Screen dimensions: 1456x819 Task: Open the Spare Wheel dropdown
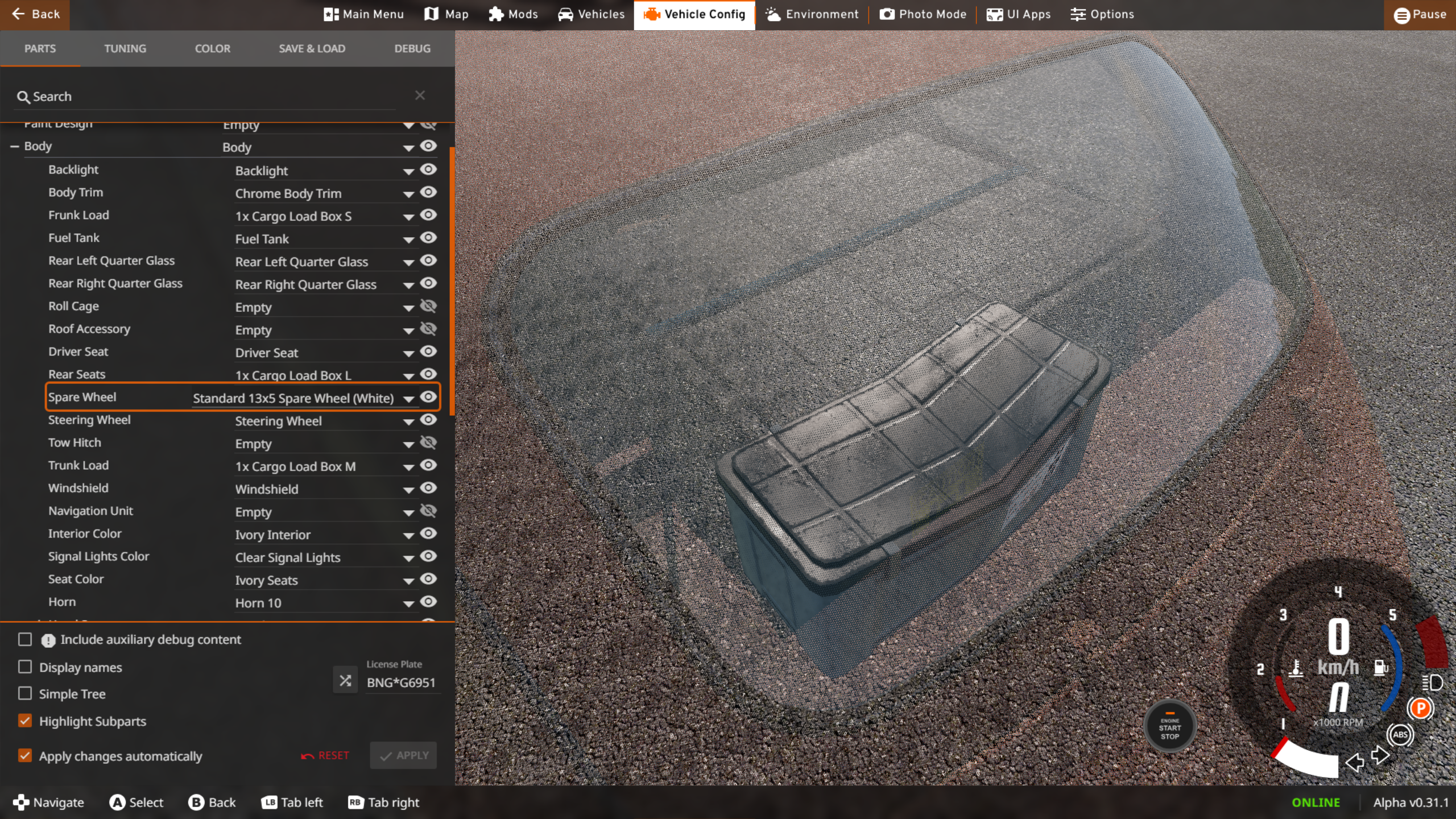(408, 399)
